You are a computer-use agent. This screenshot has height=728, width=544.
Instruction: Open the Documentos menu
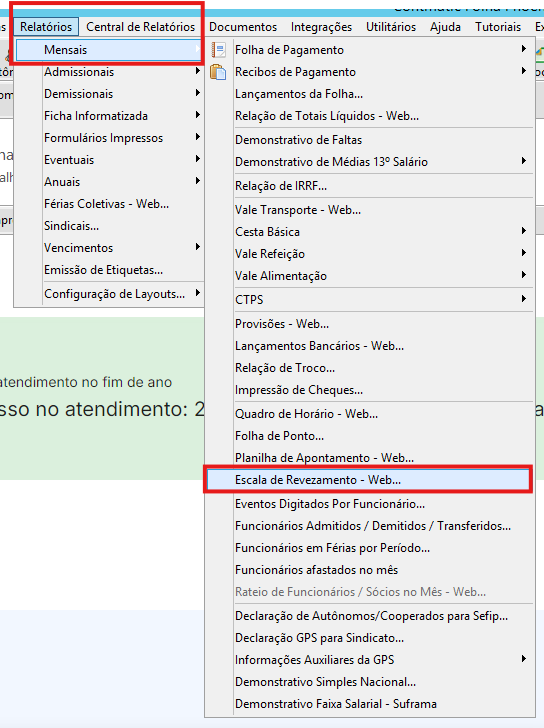(243, 27)
